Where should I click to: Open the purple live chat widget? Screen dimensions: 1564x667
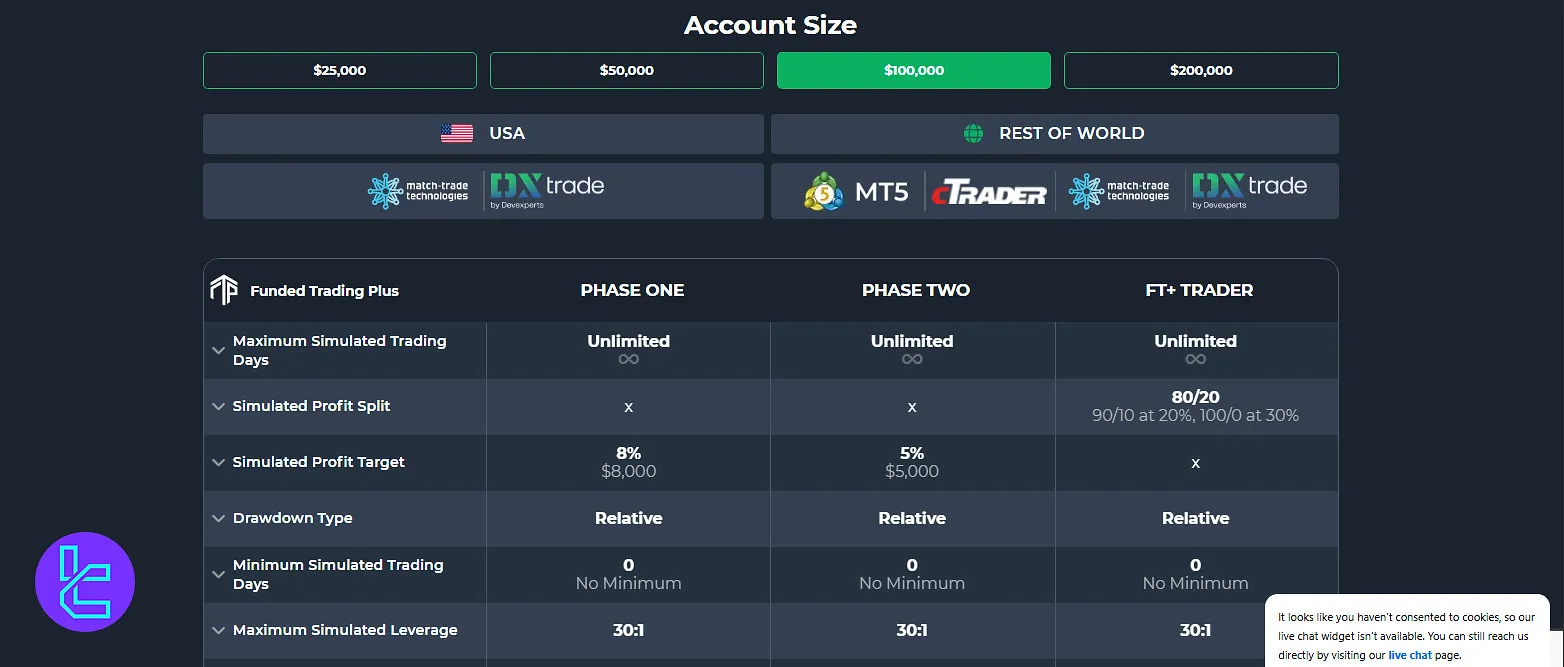tap(85, 581)
